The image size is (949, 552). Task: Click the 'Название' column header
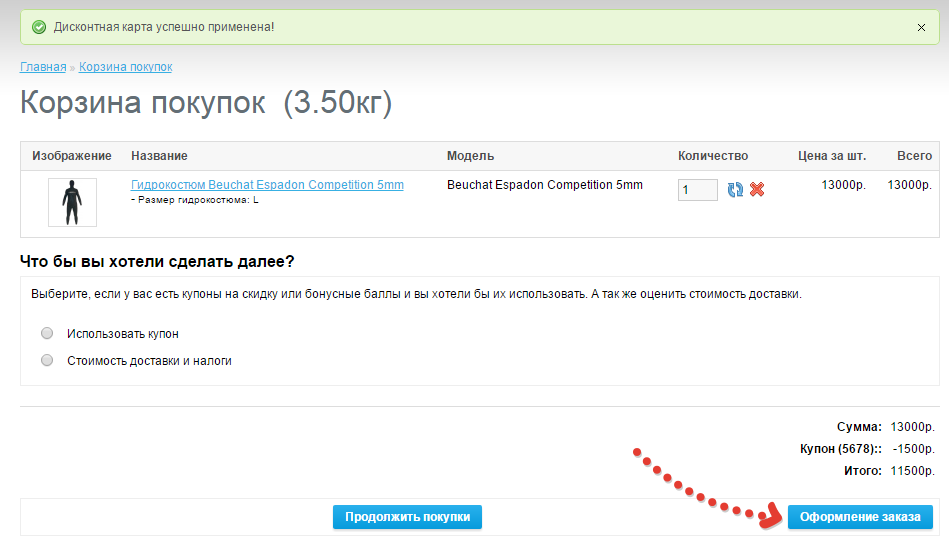[x=159, y=156]
